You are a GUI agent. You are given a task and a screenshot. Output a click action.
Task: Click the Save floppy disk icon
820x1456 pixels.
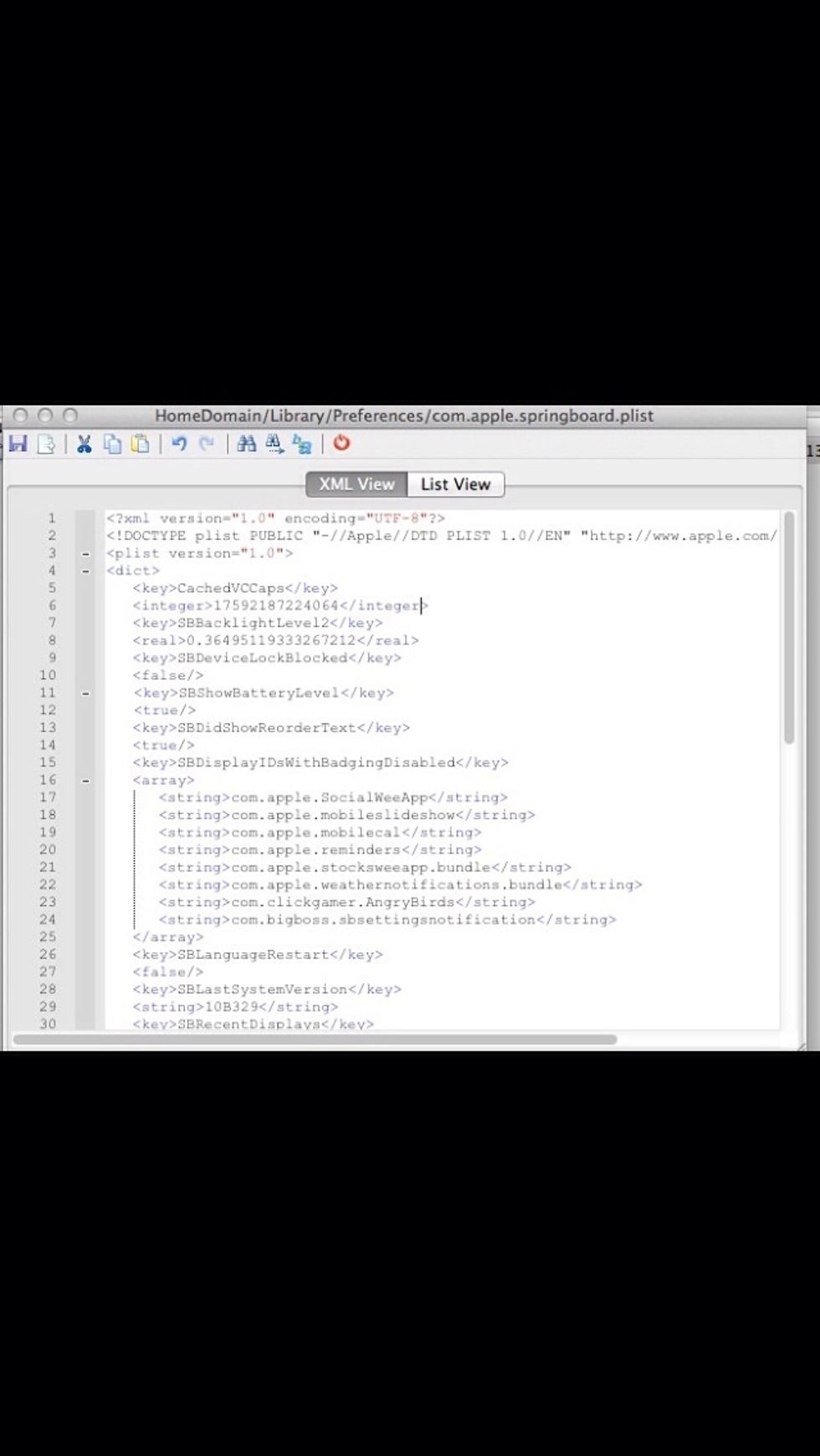pos(18,443)
